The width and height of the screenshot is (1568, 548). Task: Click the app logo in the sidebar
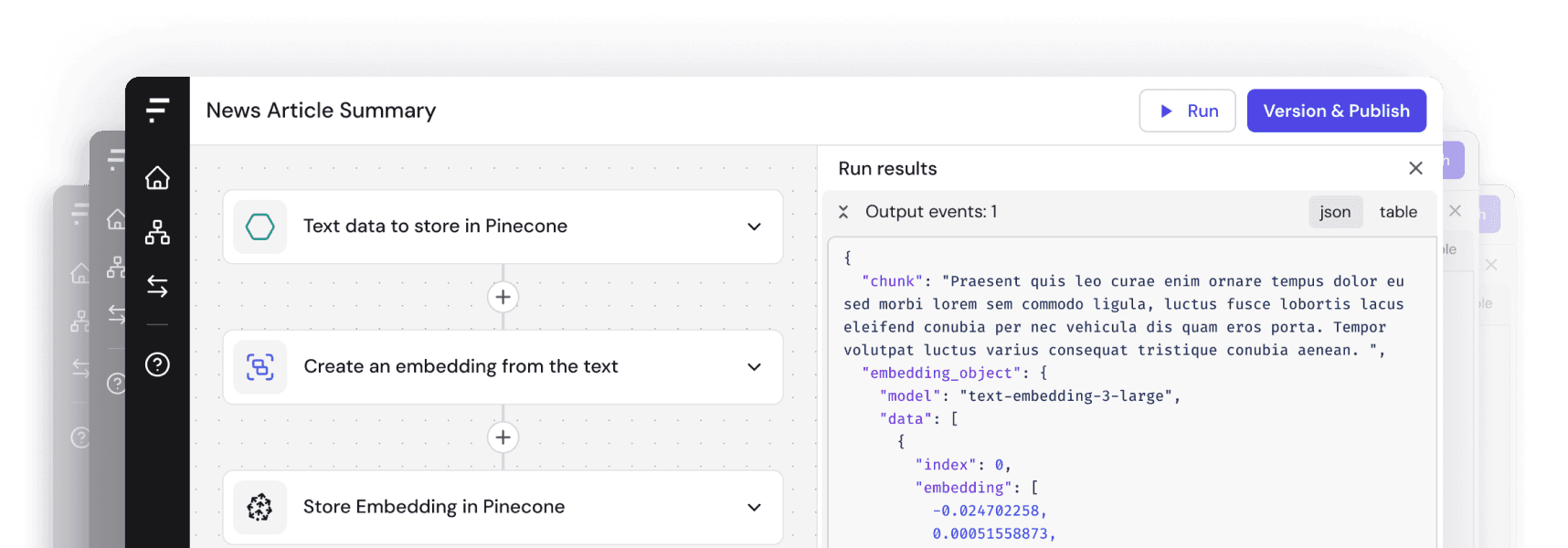pos(157,111)
